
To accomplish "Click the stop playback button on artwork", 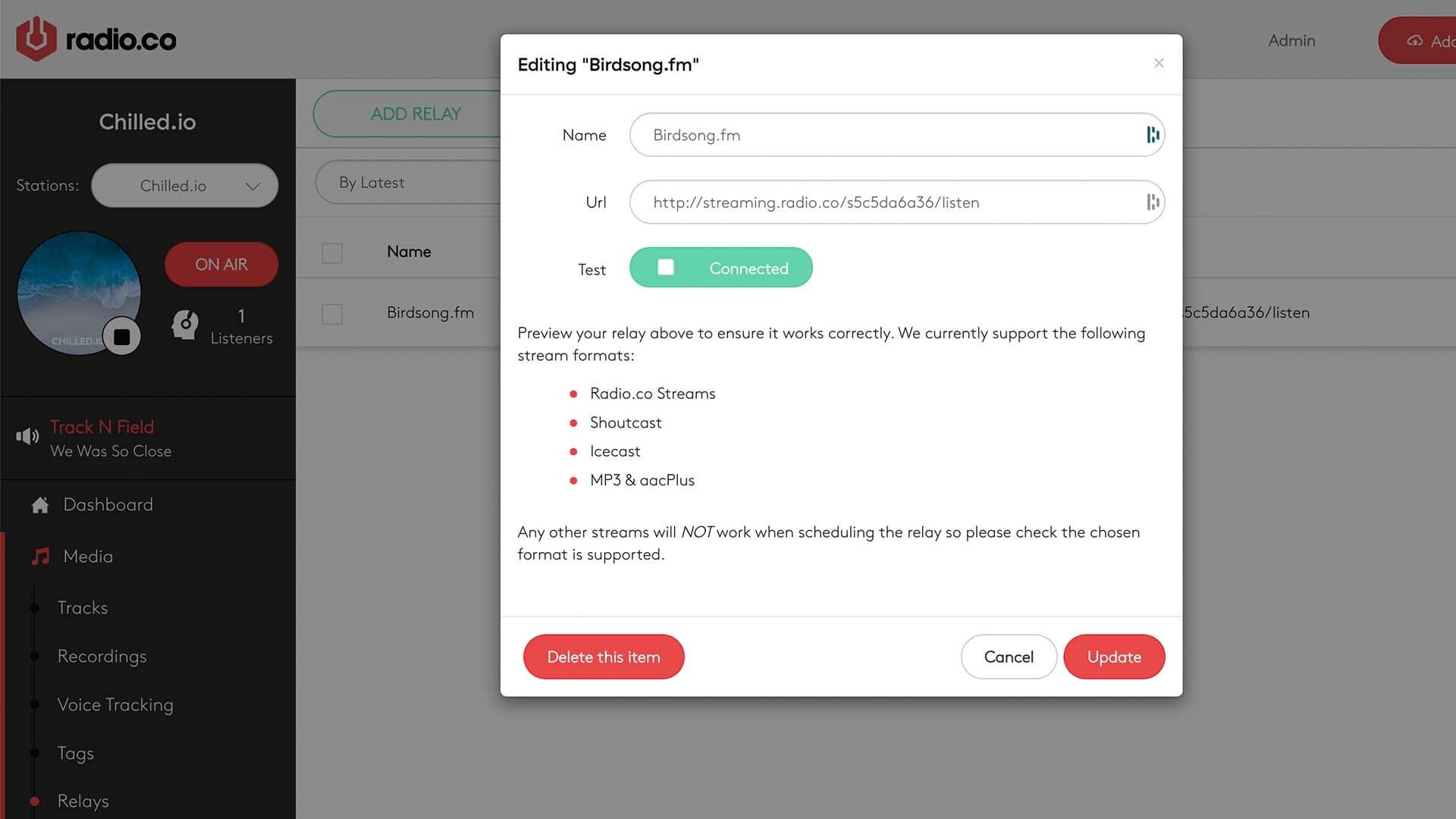I will pos(121,337).
